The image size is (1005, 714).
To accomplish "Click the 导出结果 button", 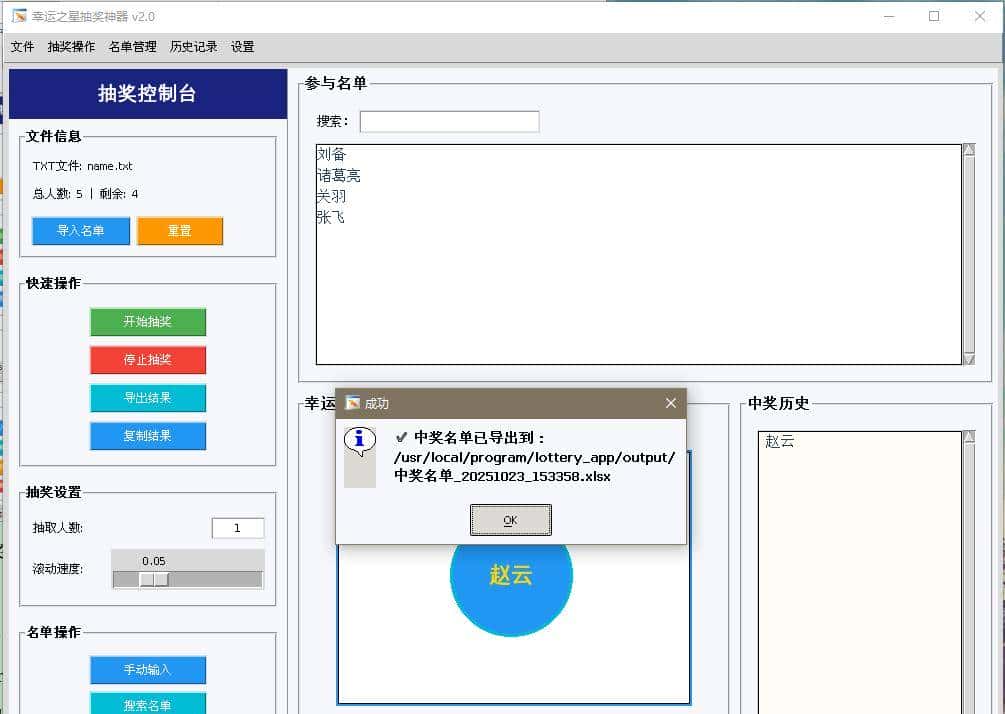I will coord(148,398).
